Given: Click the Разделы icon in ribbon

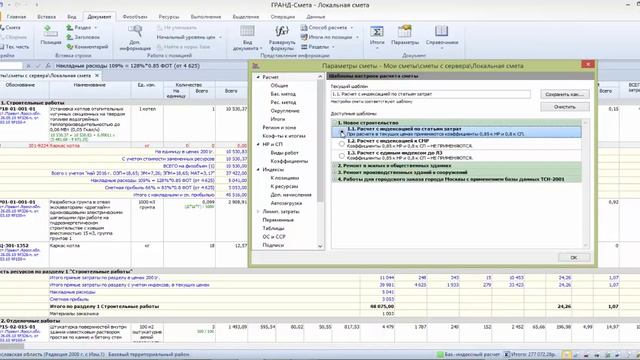Looking at the screenshot, I should 304,47.
